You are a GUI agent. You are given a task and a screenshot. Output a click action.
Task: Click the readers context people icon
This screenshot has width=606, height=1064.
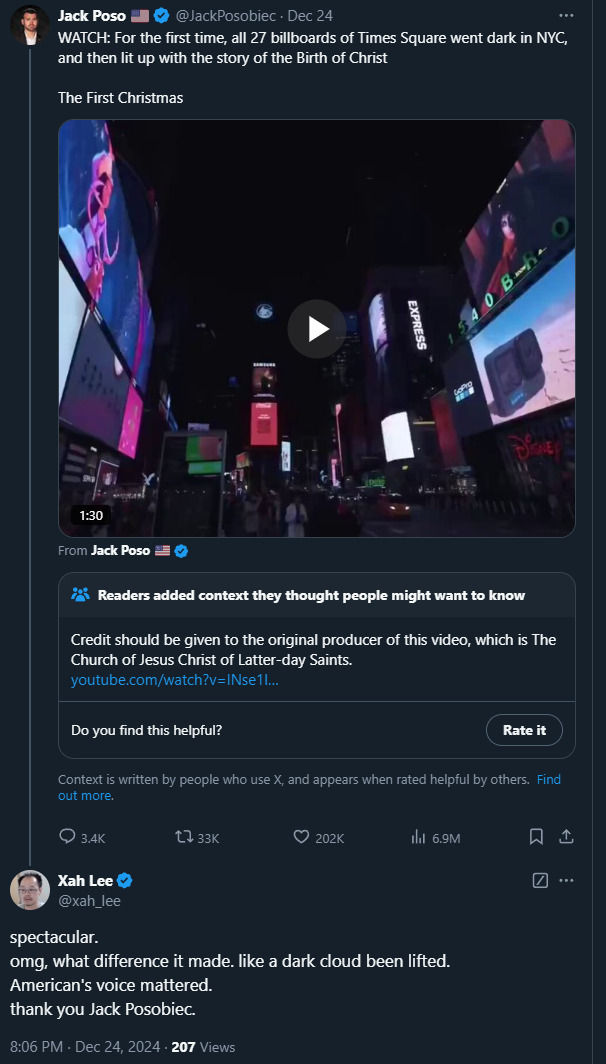point(81,595)
